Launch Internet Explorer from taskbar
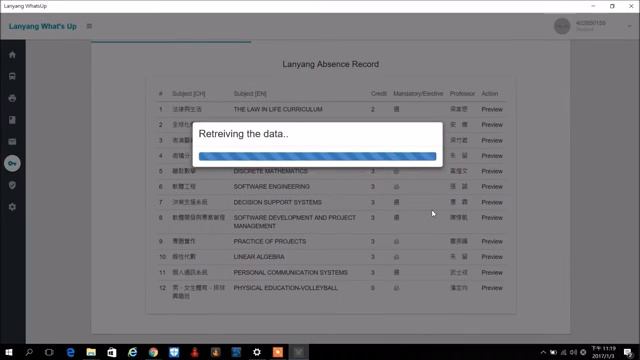This screenshot has width=640, height=360. click(x=133, y=352)
